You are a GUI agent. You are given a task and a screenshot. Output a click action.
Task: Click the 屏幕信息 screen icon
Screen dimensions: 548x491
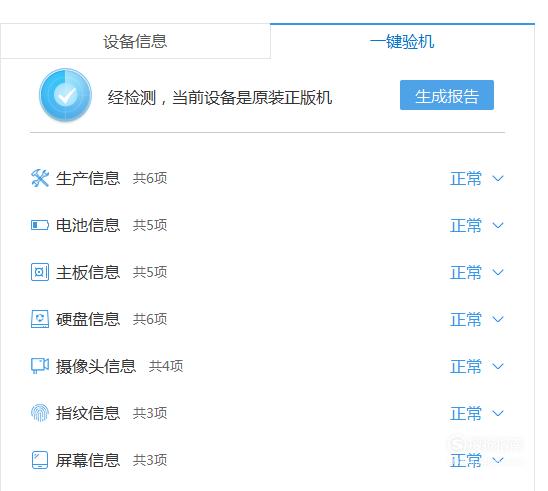pyautogui.click(x=40, y=460)
